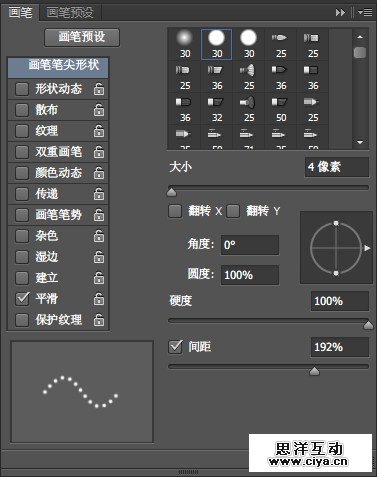Image resolution: width=377 pixels, height=477 pixels.
Task: Open the 传递 settings label
Action: point(47,194)
